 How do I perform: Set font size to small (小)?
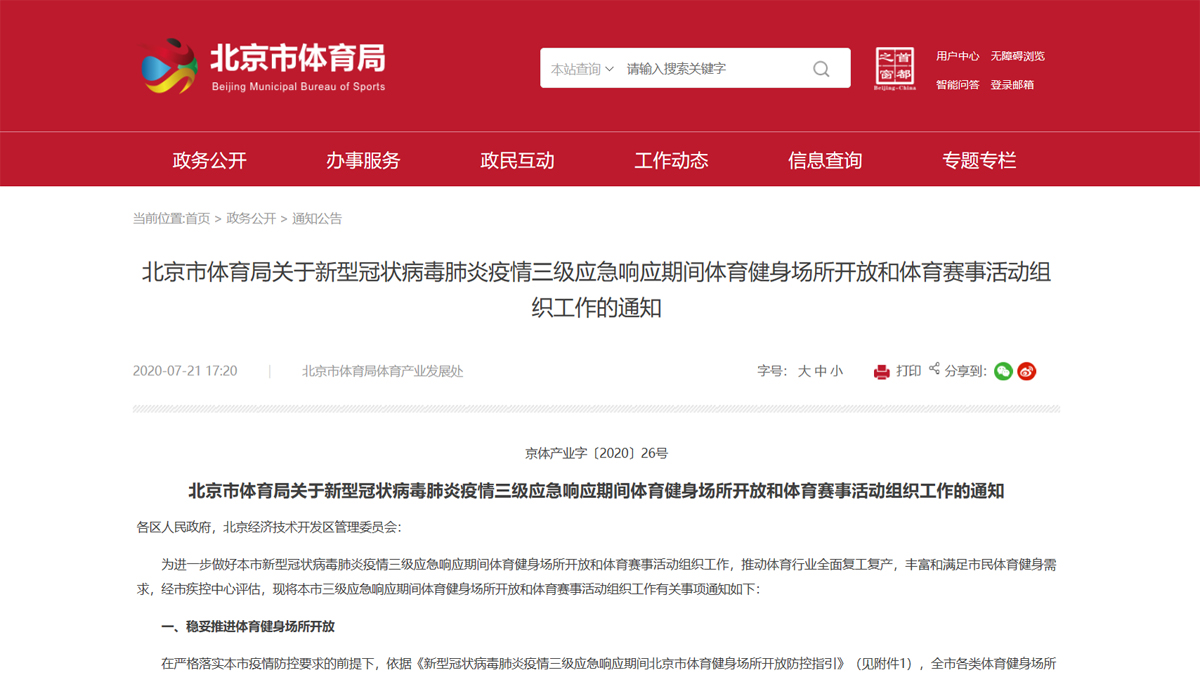pos(837,371)
